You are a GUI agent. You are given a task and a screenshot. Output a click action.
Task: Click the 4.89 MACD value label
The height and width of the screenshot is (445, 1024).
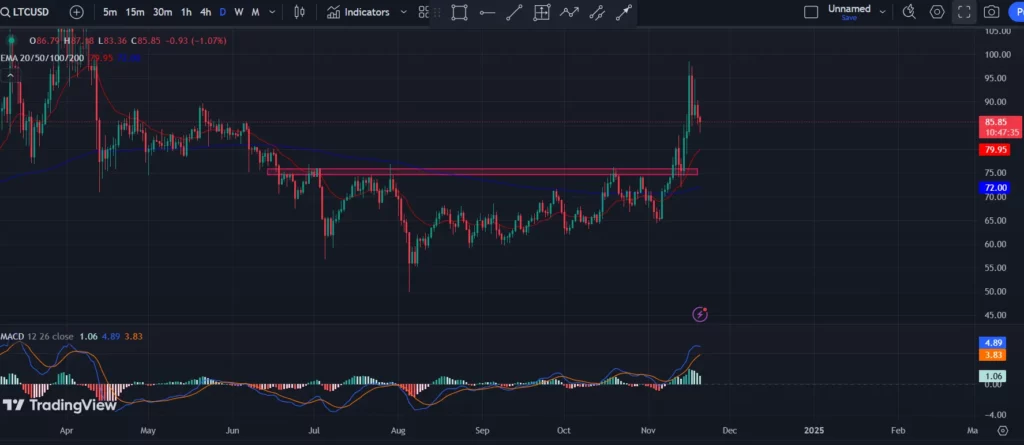pos(995,342)
